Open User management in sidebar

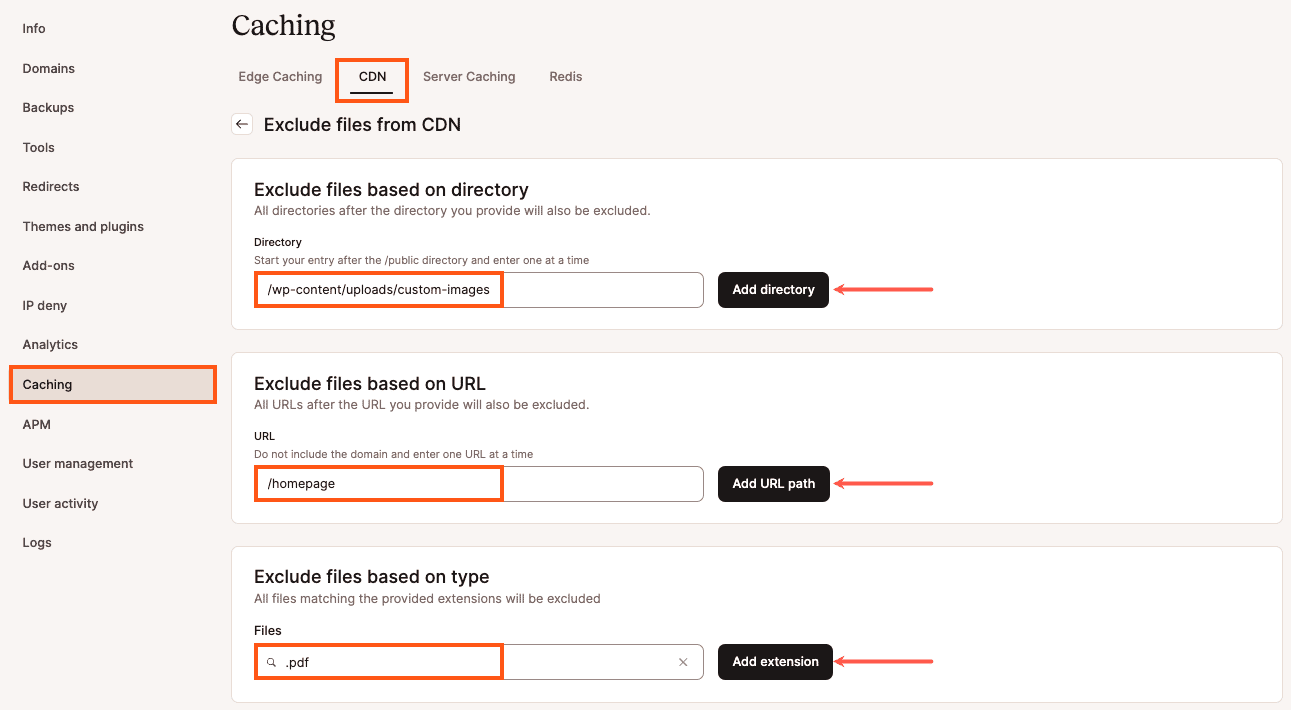coord(78,463)
